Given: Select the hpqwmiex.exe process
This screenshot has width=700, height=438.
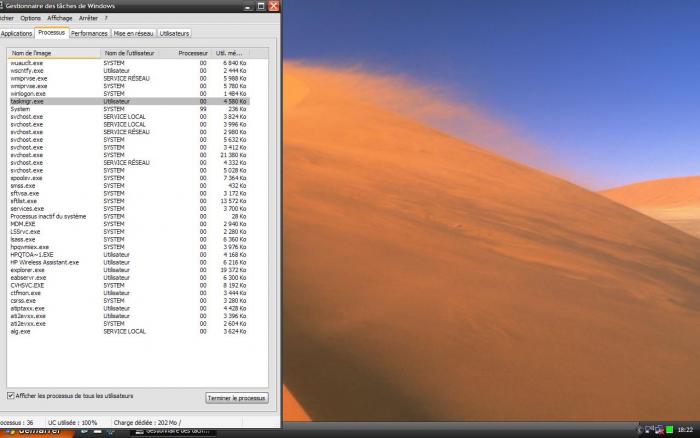Looking at the screenshot, I should pyautogui.click(x=129, y=247).
